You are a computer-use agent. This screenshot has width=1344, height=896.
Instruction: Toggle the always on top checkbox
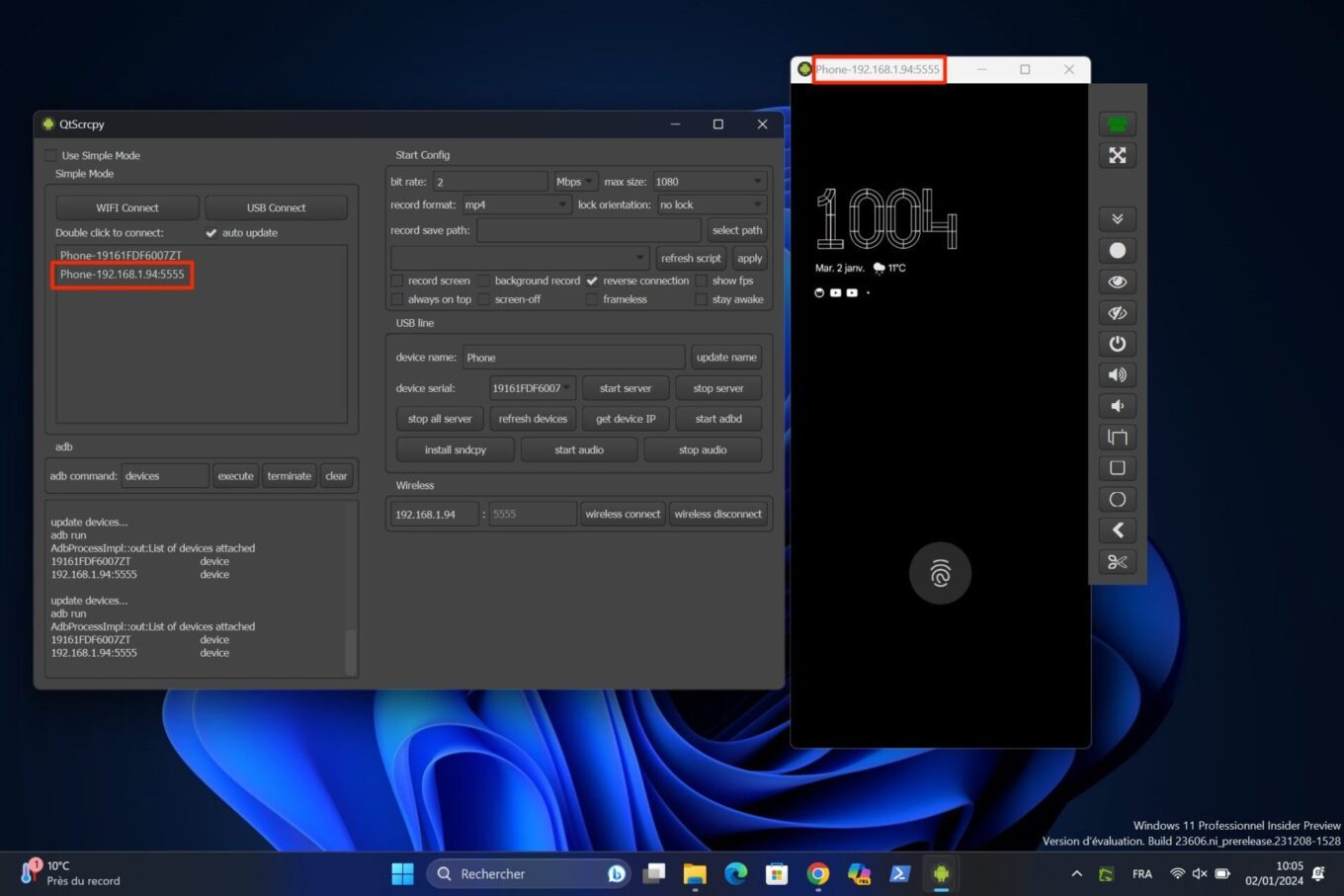[397, 299]
